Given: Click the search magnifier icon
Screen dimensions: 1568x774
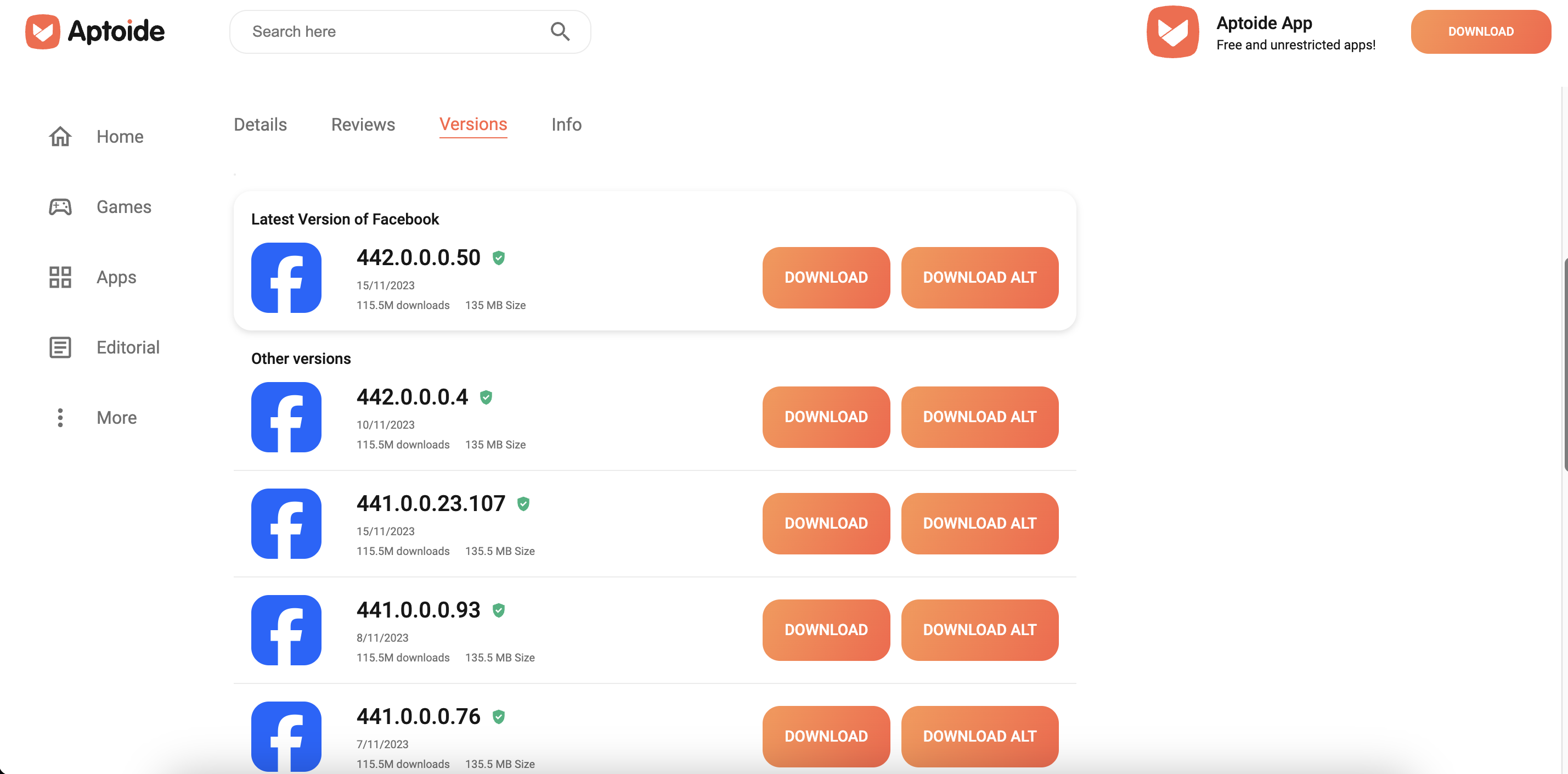Looking at the screenshot, I should (x=560, y=31).
